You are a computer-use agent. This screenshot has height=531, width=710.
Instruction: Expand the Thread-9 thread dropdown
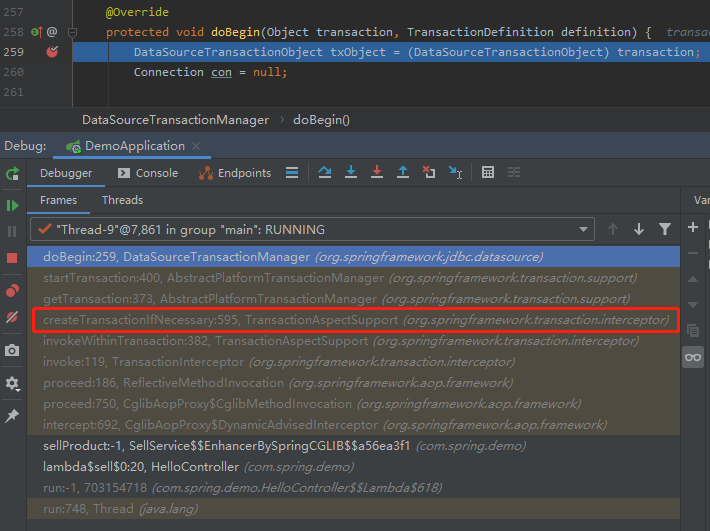pyautogui.click(x=583, y=230)
